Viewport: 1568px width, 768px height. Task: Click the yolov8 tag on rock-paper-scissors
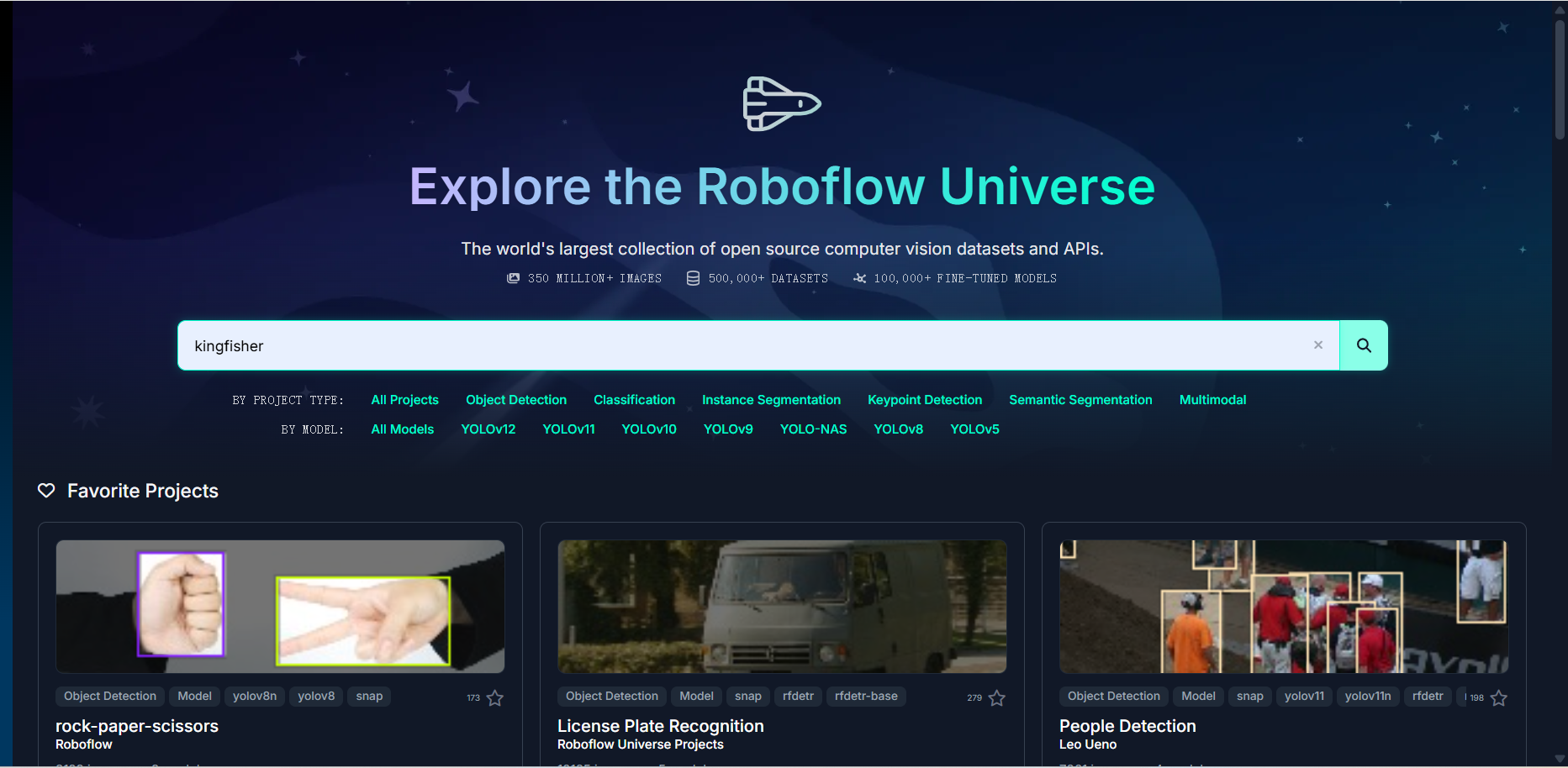tap(316, 697)
